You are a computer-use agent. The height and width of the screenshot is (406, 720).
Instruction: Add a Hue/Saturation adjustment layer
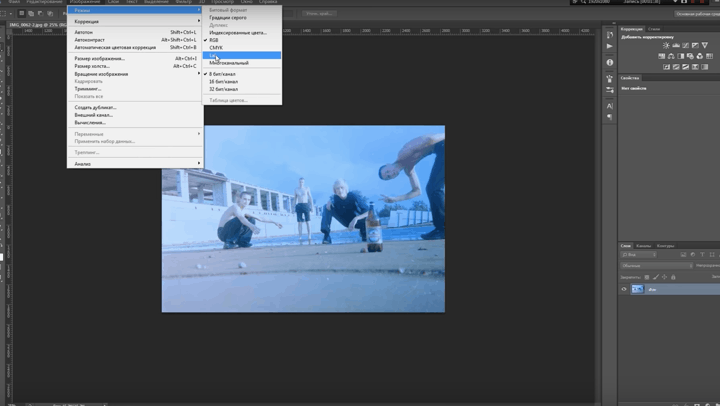pyautogui.click(x=662, y=56)
